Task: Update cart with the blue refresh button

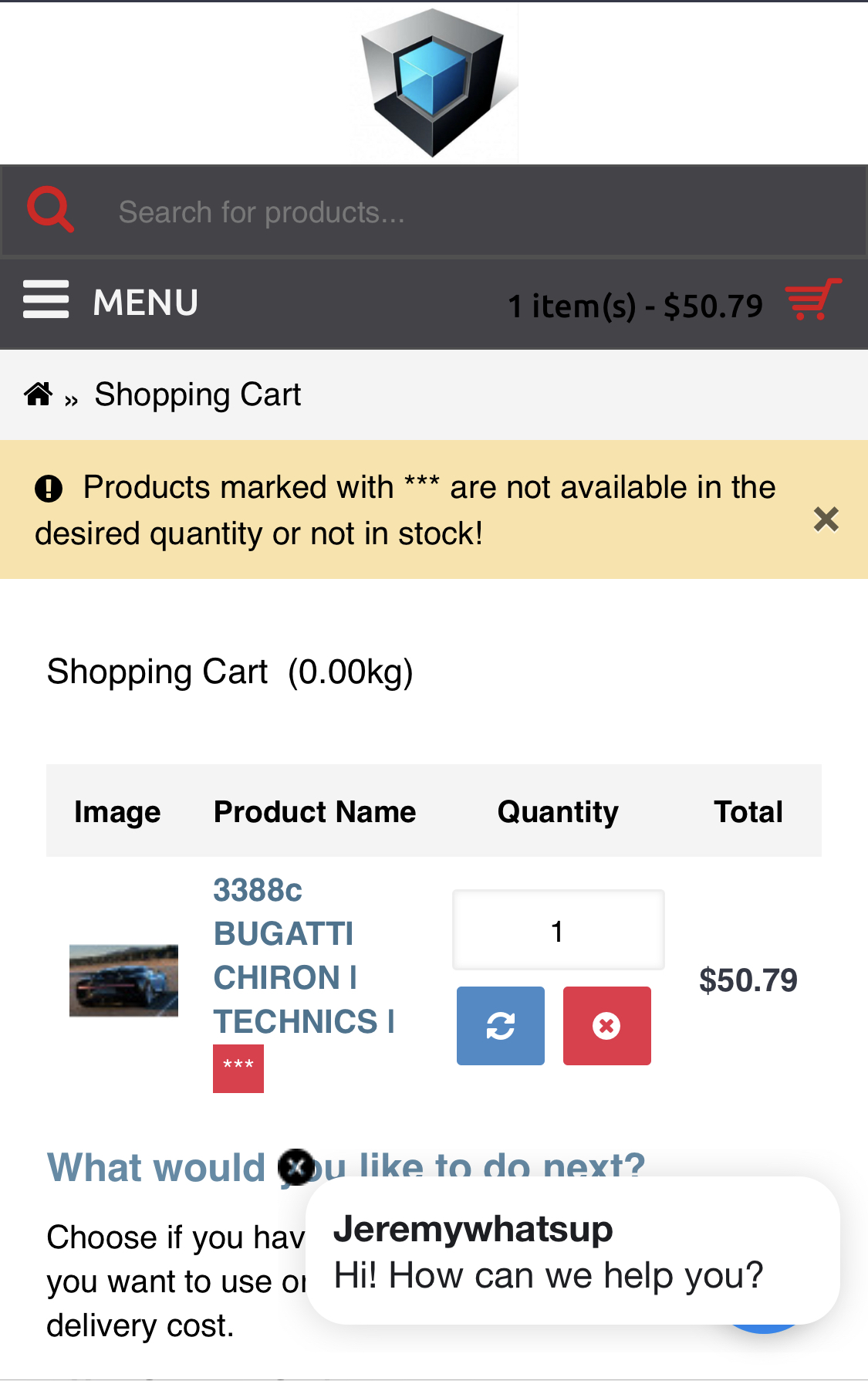Action: coord(501,1026)
